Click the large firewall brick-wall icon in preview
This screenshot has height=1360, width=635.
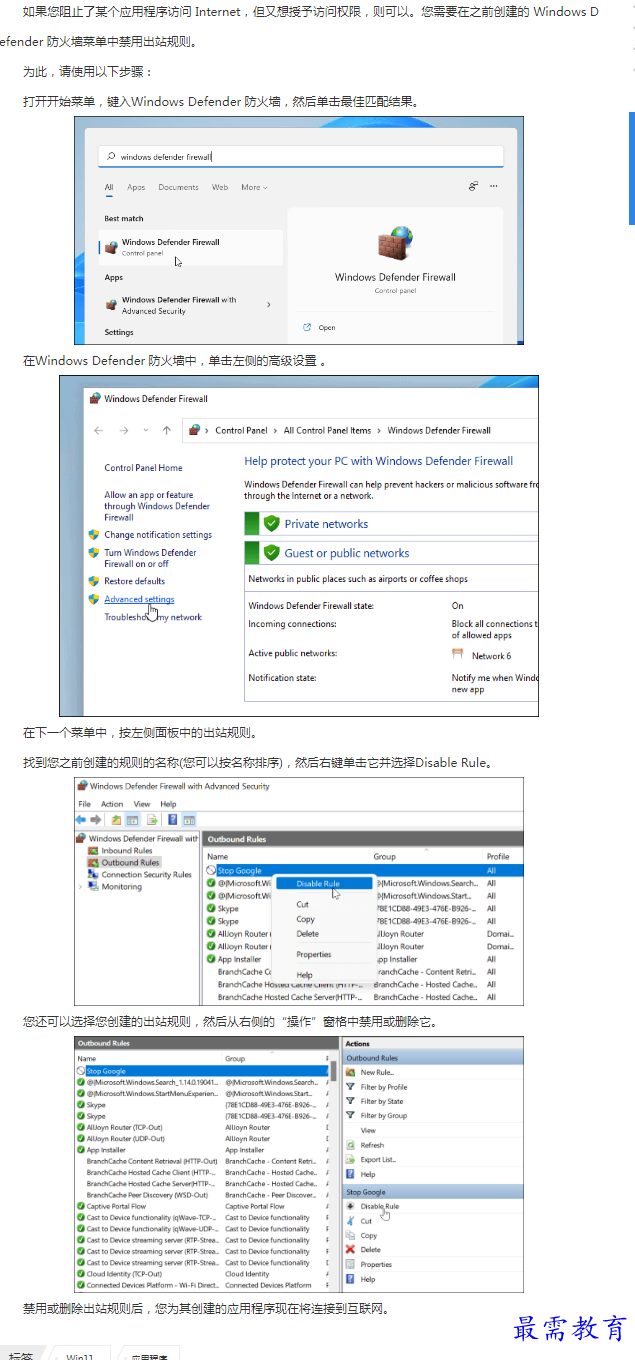[394, 245]
